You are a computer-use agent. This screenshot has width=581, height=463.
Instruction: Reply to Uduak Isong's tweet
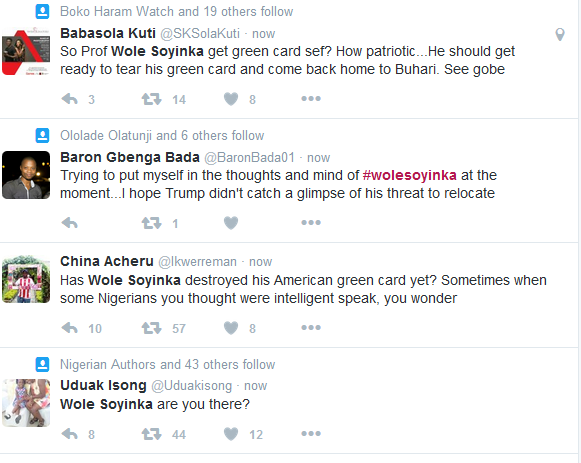tap(70, 434)
